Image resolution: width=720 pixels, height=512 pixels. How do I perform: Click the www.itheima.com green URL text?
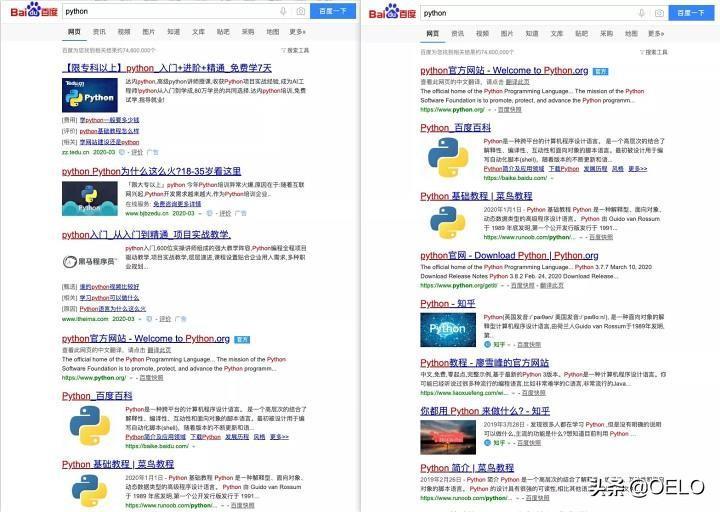(85, 319)
